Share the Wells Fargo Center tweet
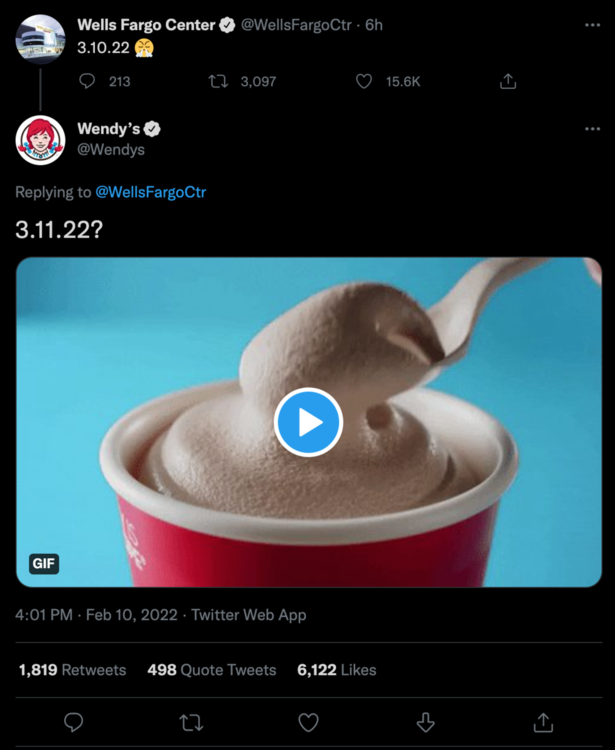 tap(508, 81)
